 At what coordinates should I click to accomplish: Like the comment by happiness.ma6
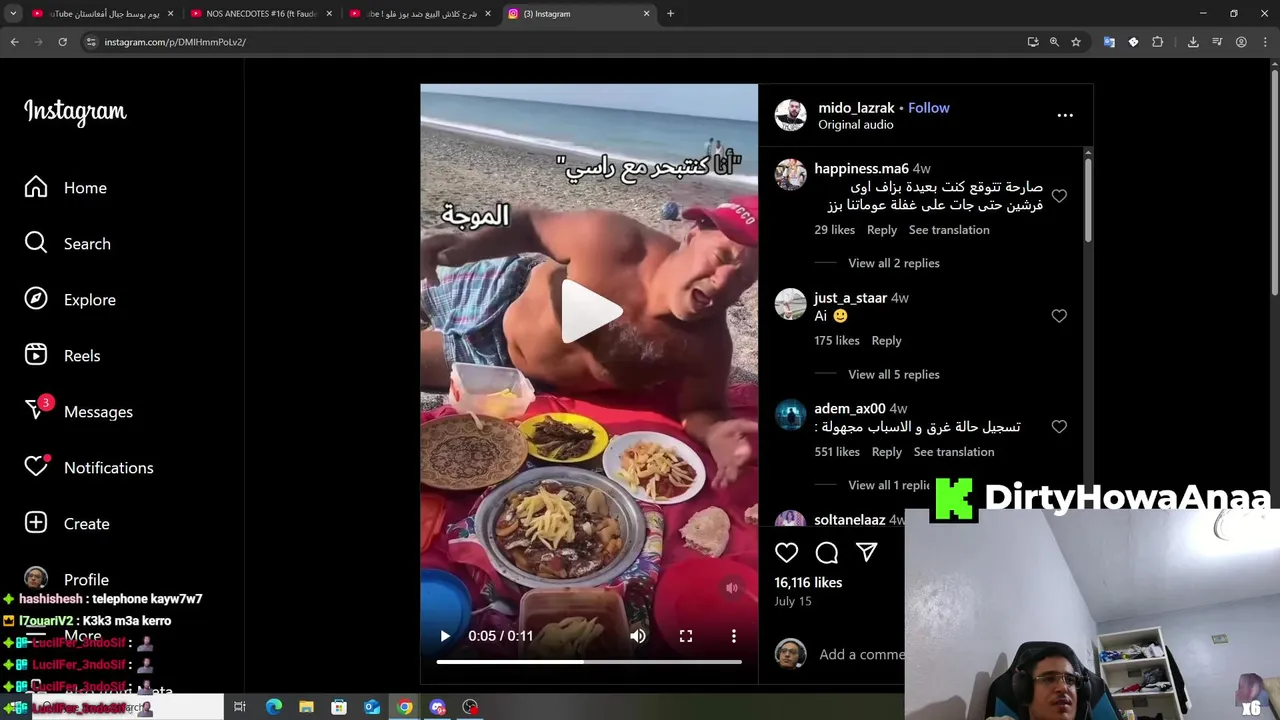1059,196
